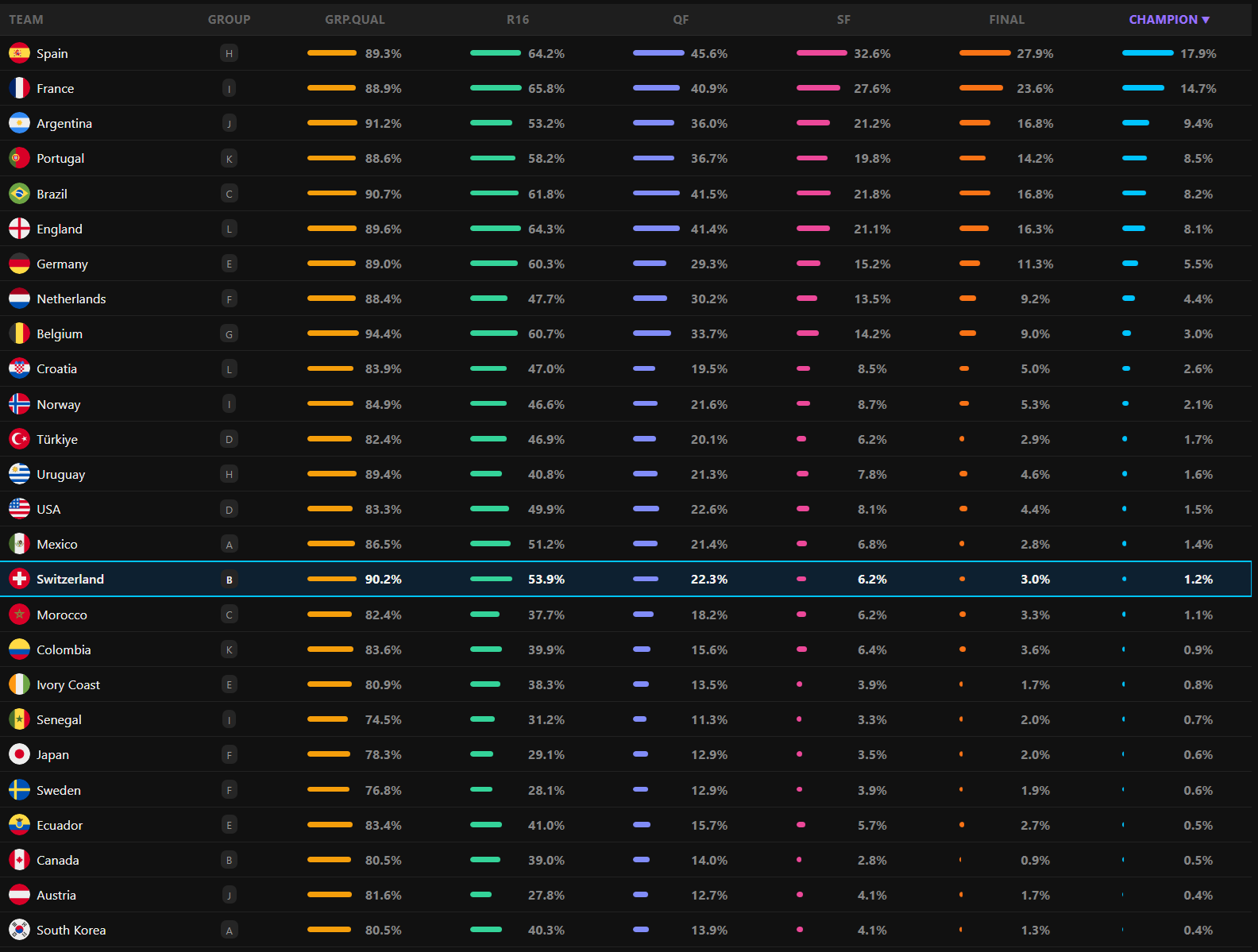Click Spain's champion probability bar
The height and width of the screenshot is (952, 1258).
click(x=1148, y=53)
